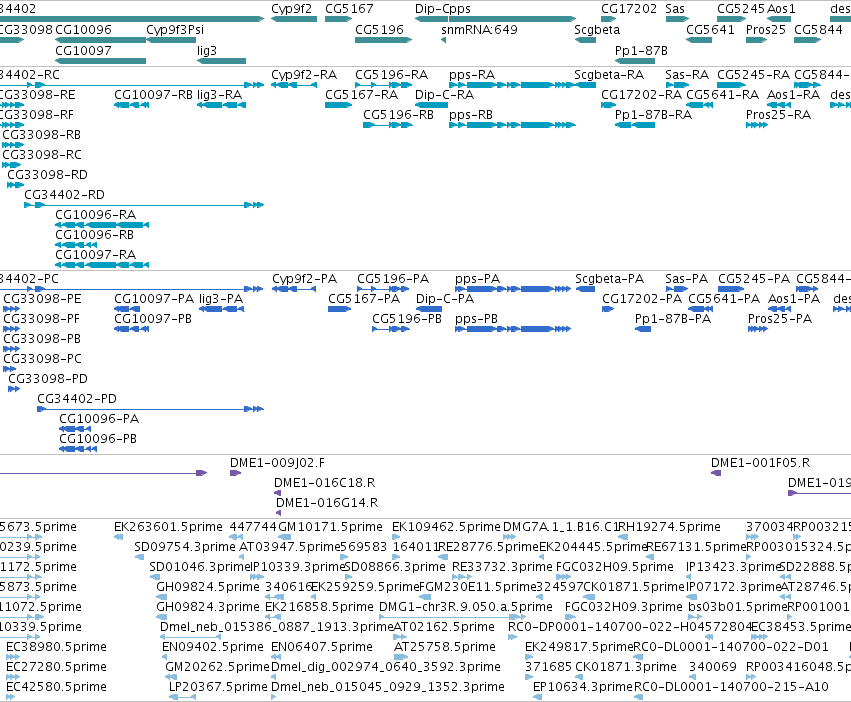Select the snmRNA:649 feature label
Viewport: 851px width, 702px height.
point(479,29)
